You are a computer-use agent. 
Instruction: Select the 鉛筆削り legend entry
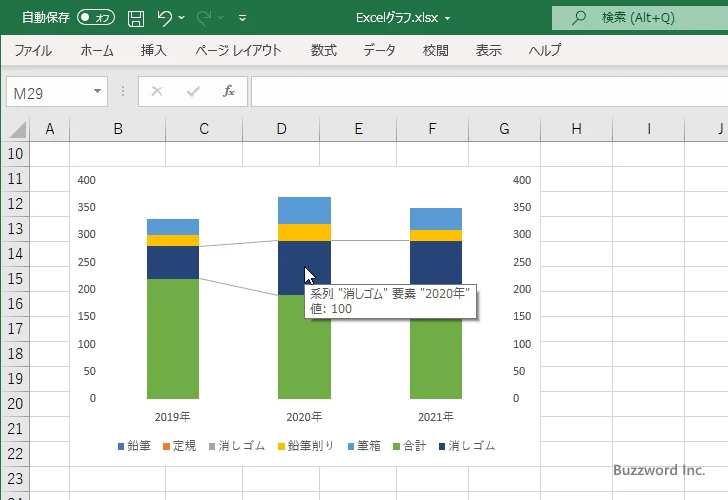[x=306, y=446]
